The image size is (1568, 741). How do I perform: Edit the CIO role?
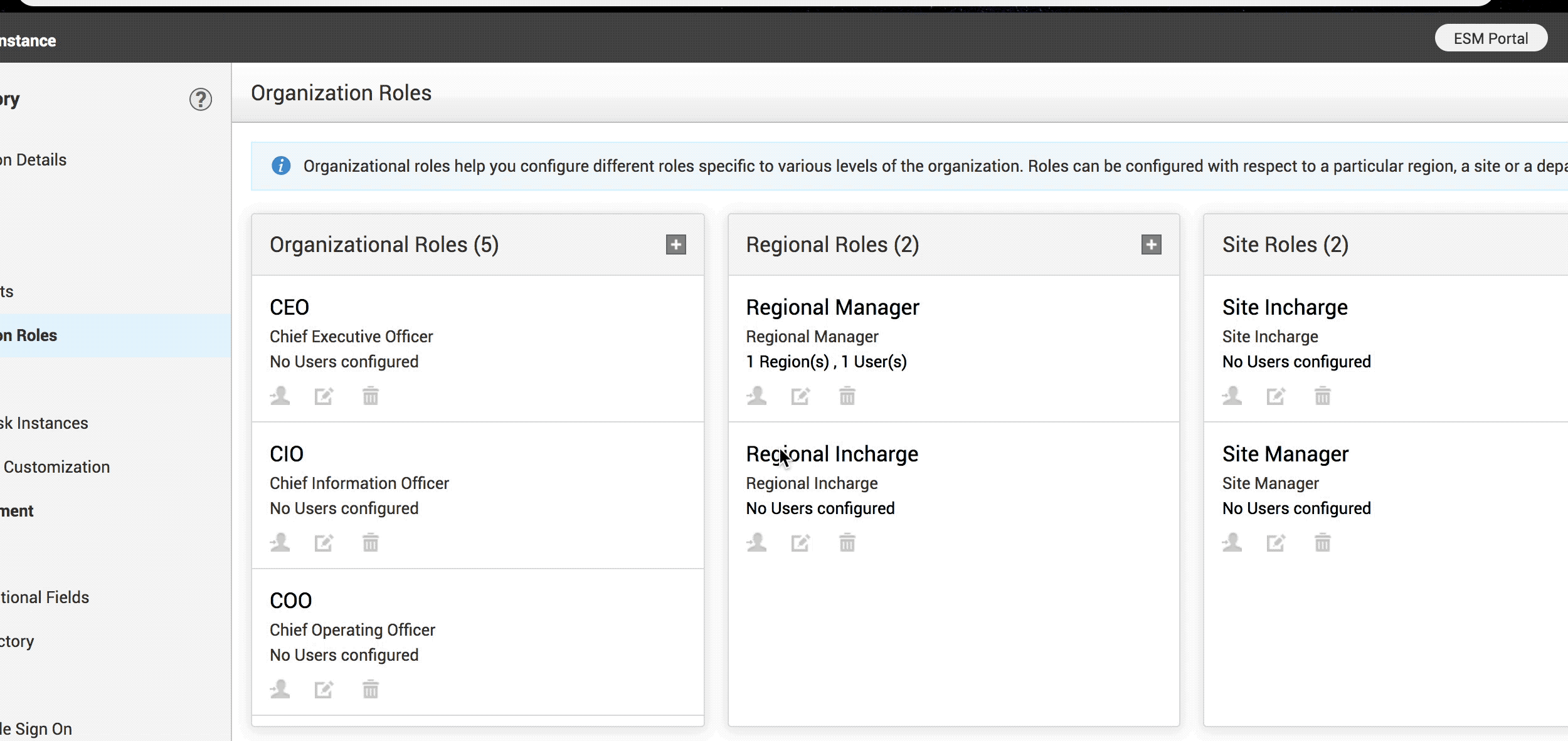coord(324,543)
